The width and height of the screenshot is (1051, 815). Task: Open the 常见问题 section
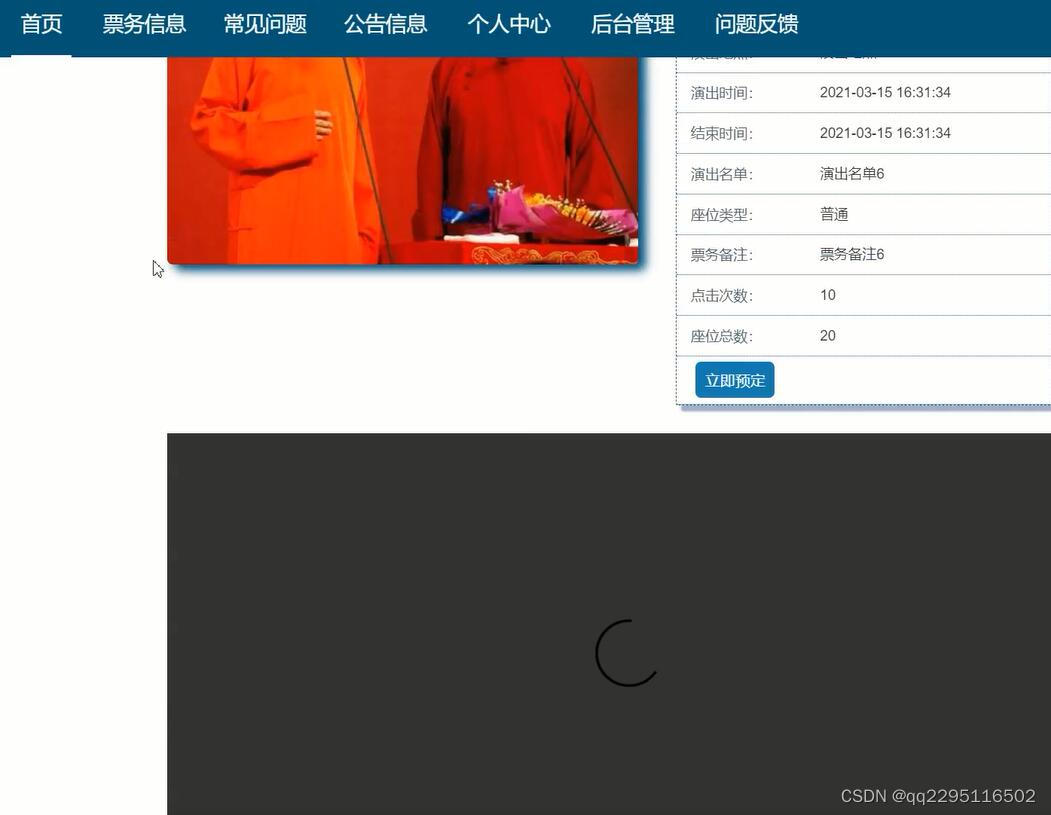pos(264,22)
